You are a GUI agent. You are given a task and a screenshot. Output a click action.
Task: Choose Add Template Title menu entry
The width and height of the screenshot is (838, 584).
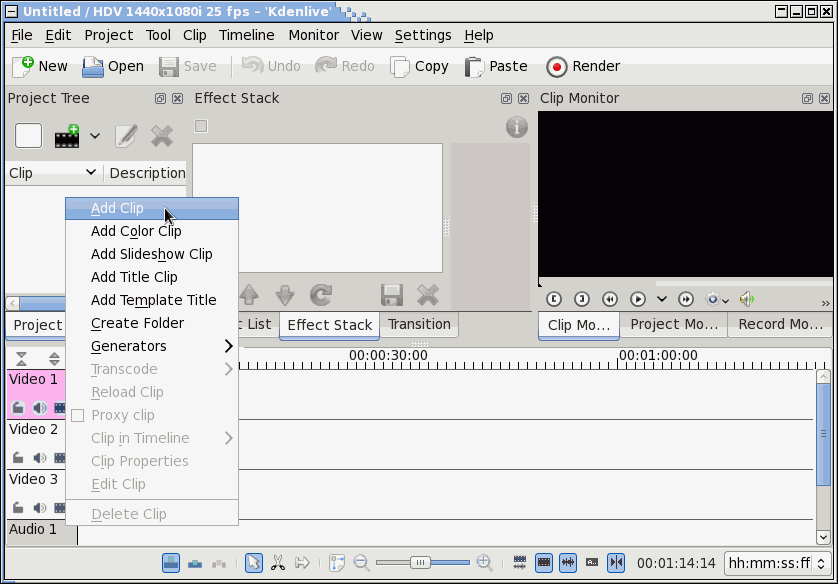click(x=152, y=300)
